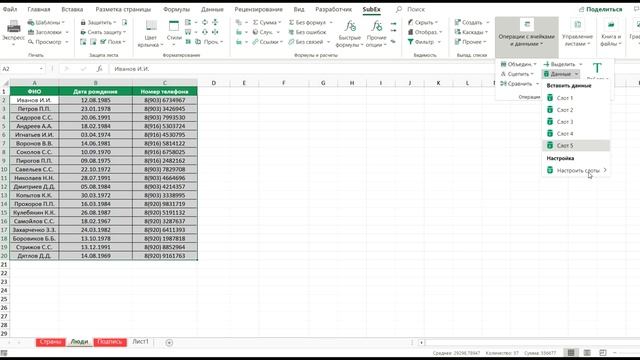Click the large T text icon

point(597,68)
